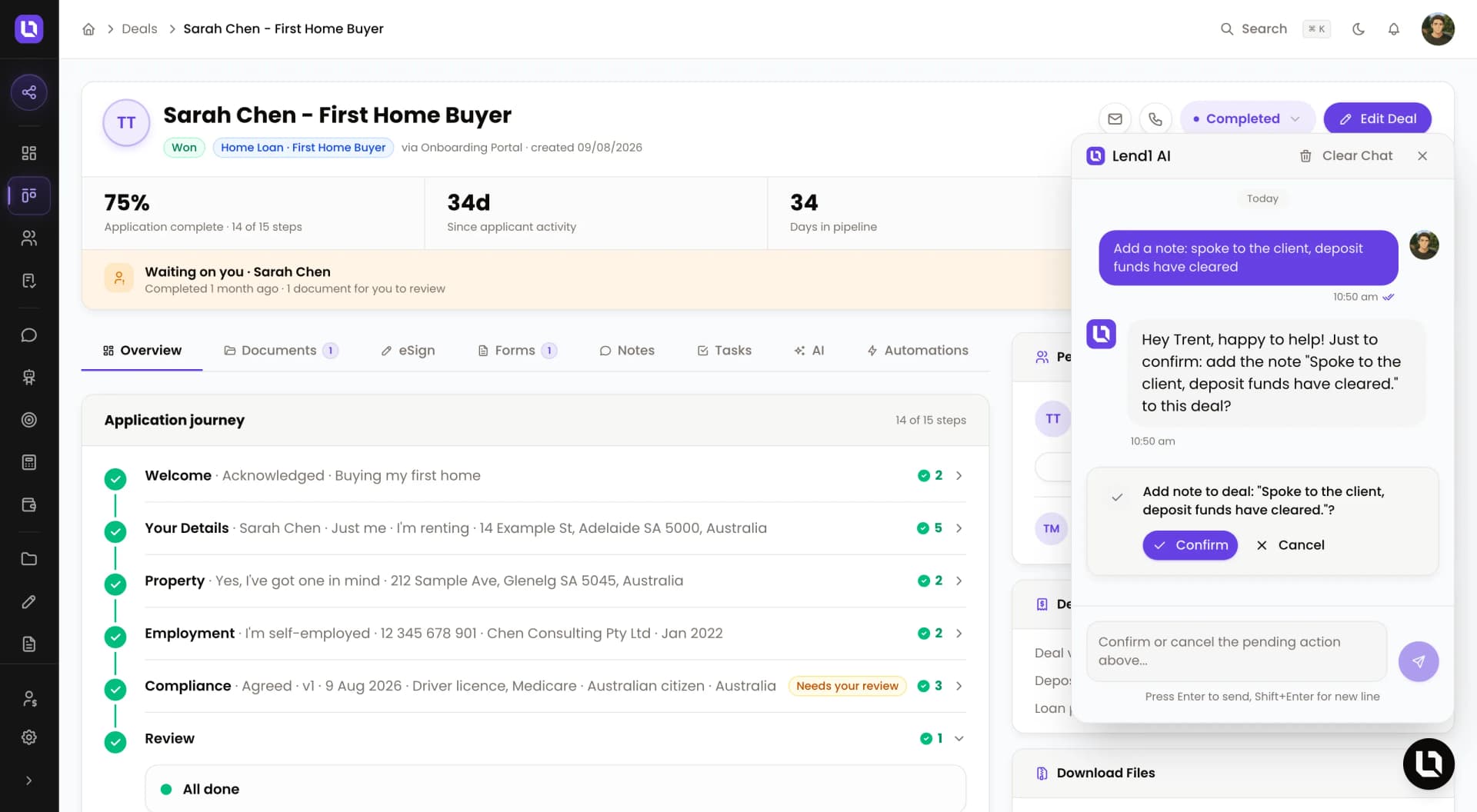
Task: Expand the Property step chevron
Action: coord(959,581)
